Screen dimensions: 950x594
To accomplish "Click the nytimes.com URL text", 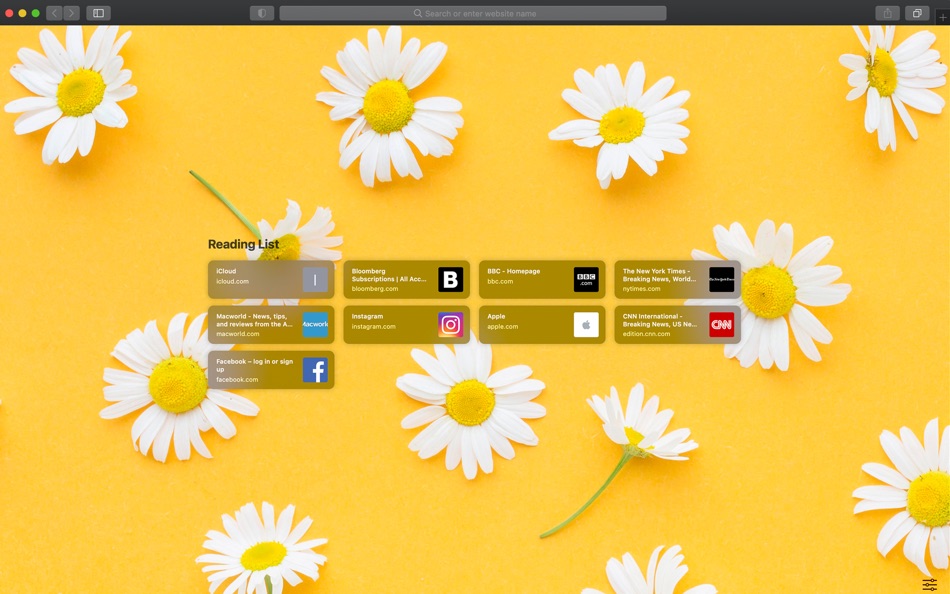I will pyautogui.click(x=642, y=289).
